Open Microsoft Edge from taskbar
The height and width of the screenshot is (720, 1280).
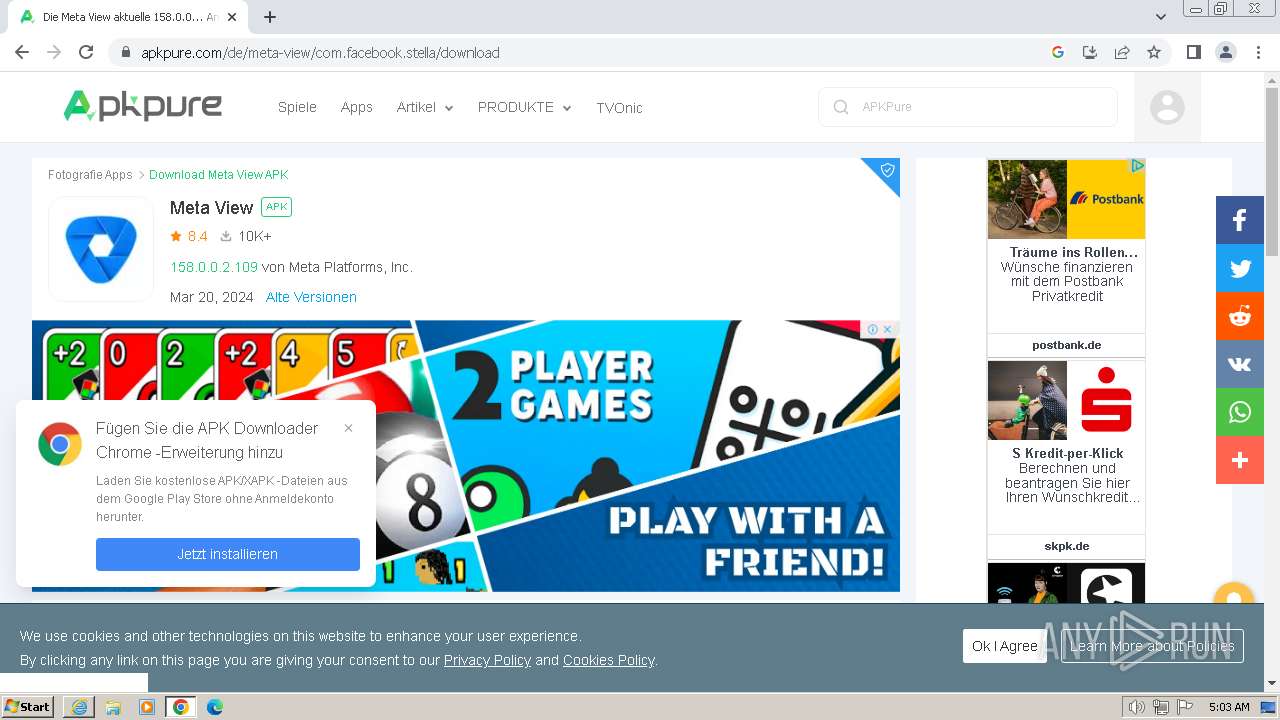[x=214, y=707]
